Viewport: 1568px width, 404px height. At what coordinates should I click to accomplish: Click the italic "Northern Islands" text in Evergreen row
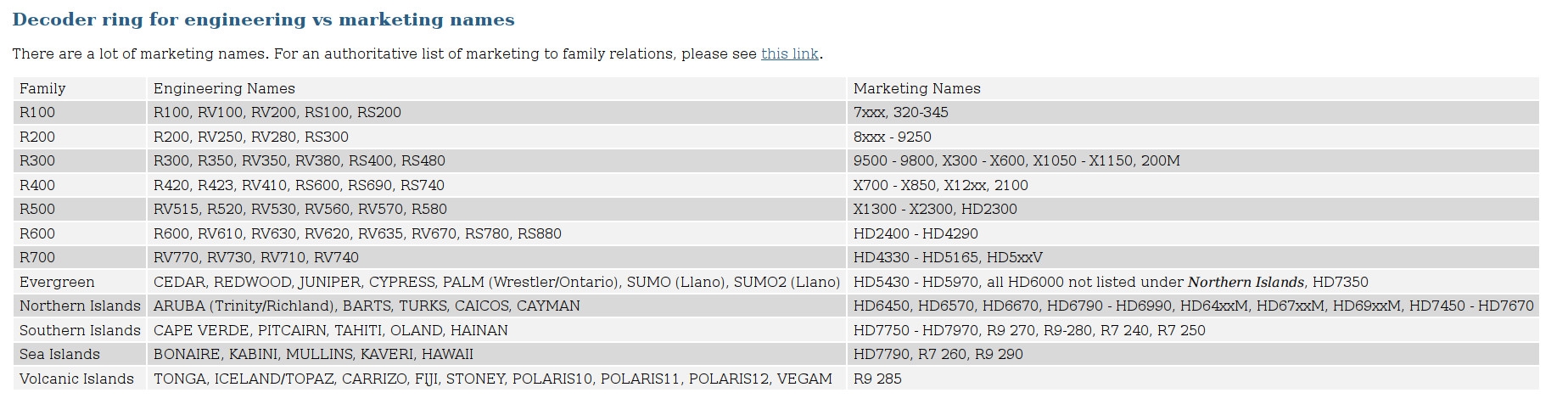[x=1245, y=283]
